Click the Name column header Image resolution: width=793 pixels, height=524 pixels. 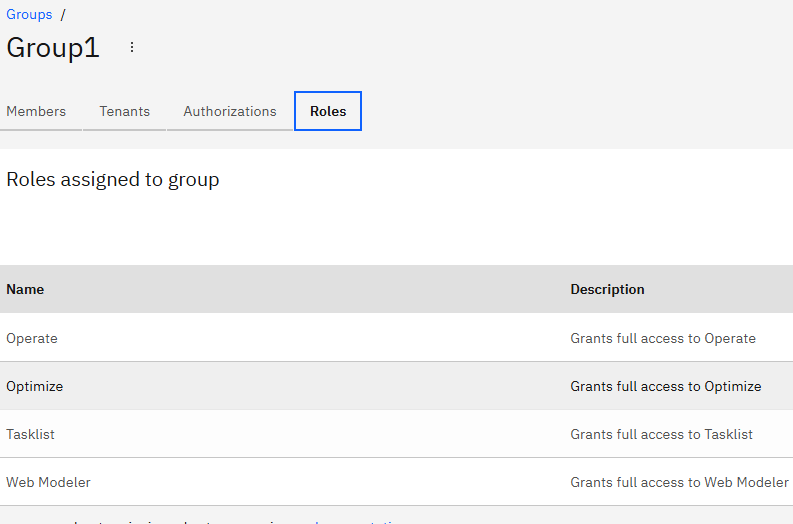click(25, 289)
